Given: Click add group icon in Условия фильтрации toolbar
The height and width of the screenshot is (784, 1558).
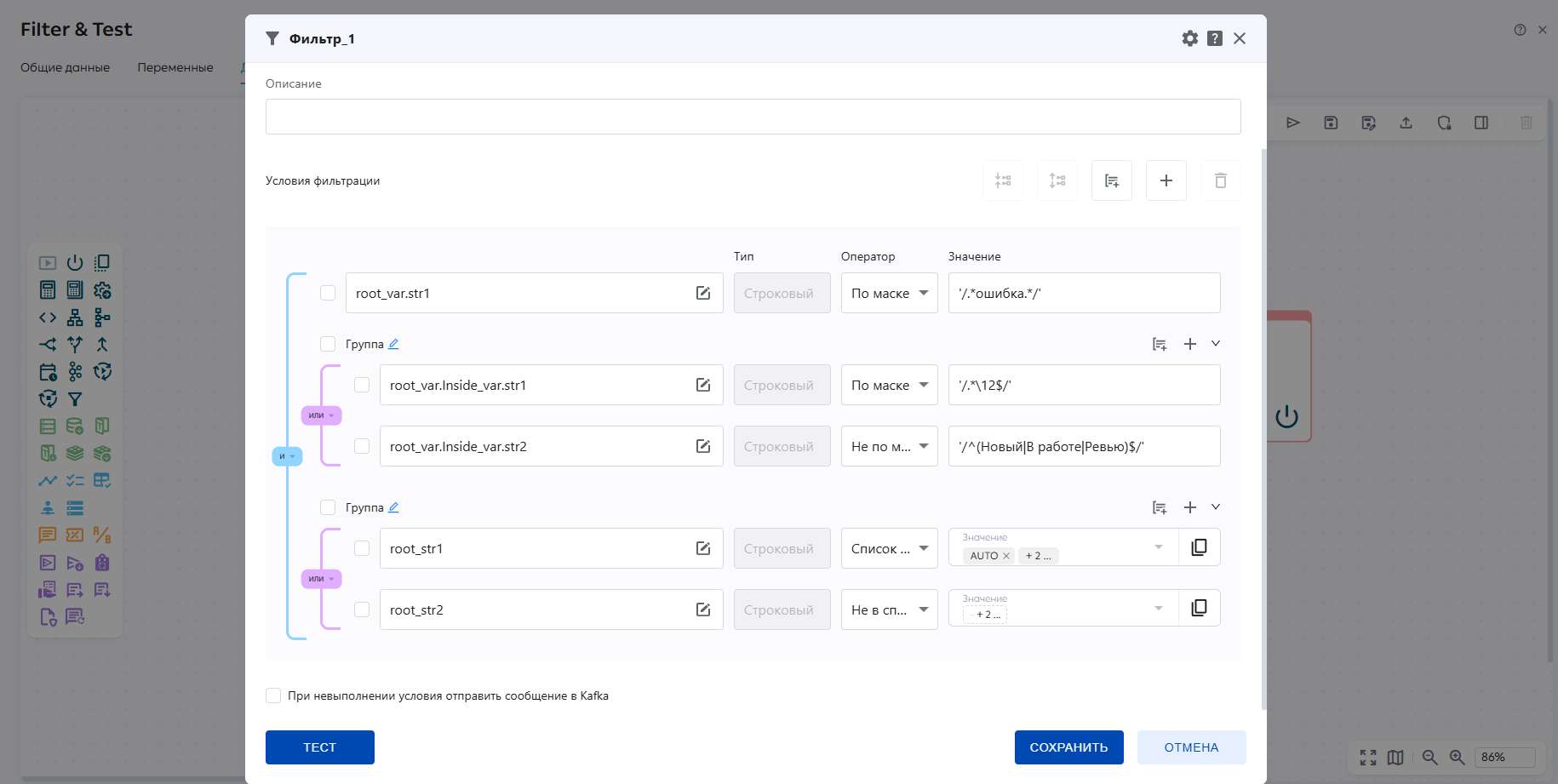Looking at the screenshot, I should (1112, 180).
